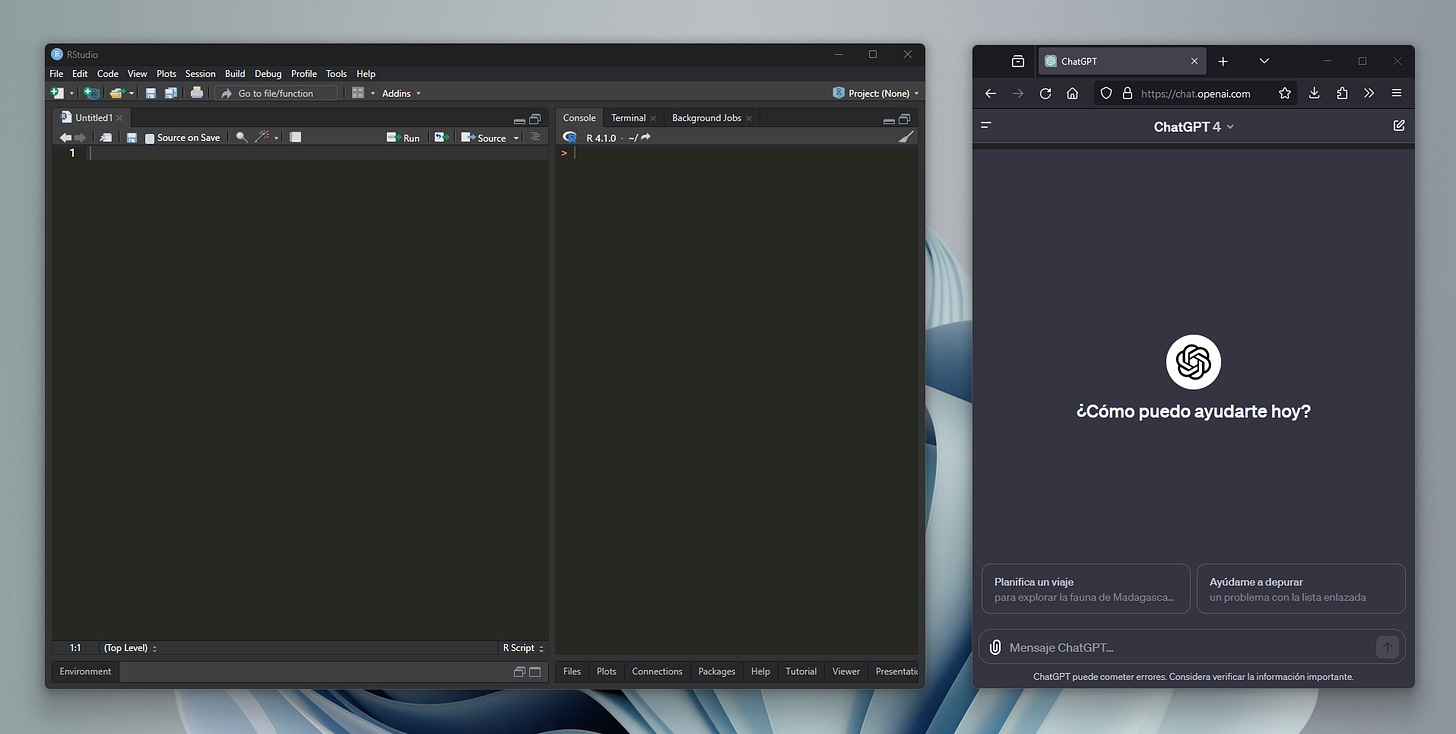
Task: Maximize the source editor pane
Action: (535, 118)
